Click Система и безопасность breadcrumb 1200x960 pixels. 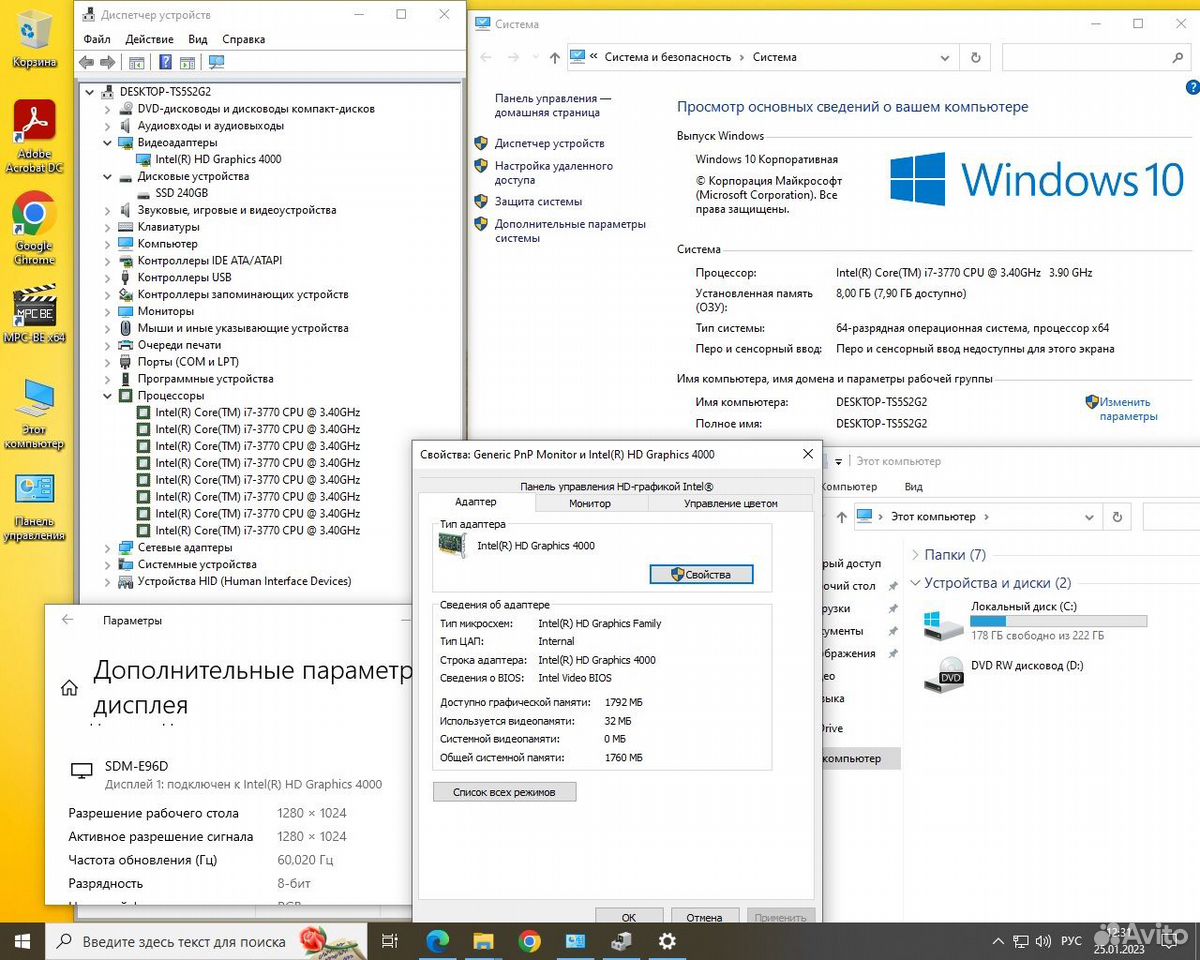(x=668, y=58)
